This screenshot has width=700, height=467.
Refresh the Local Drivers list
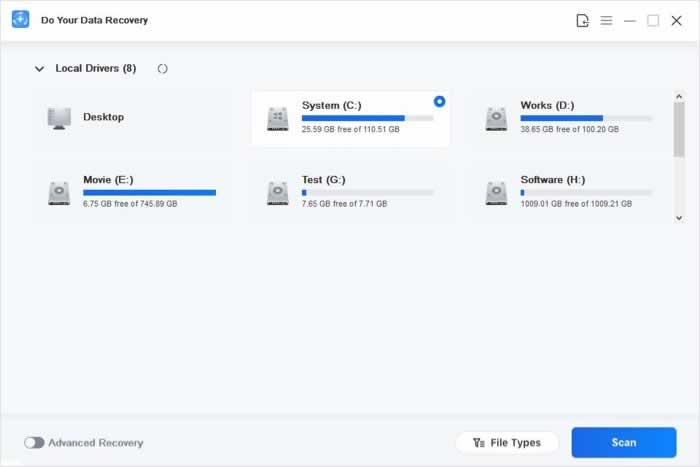[162, 69]
